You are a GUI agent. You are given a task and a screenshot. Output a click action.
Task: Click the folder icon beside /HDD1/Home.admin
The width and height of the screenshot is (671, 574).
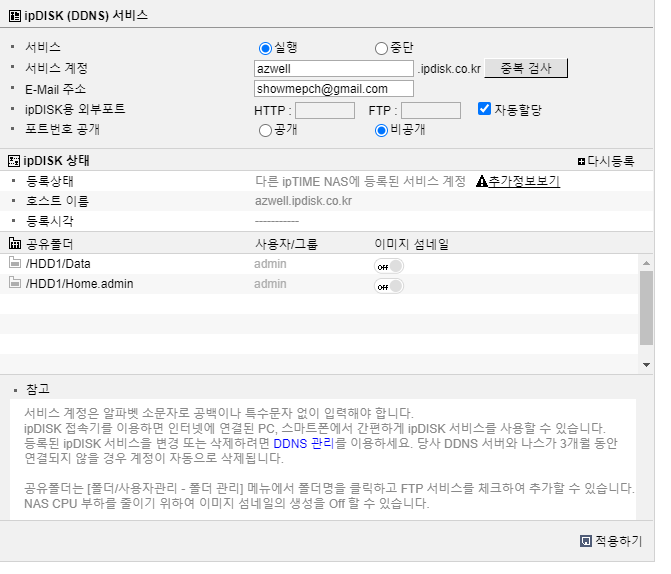point(15,283)
